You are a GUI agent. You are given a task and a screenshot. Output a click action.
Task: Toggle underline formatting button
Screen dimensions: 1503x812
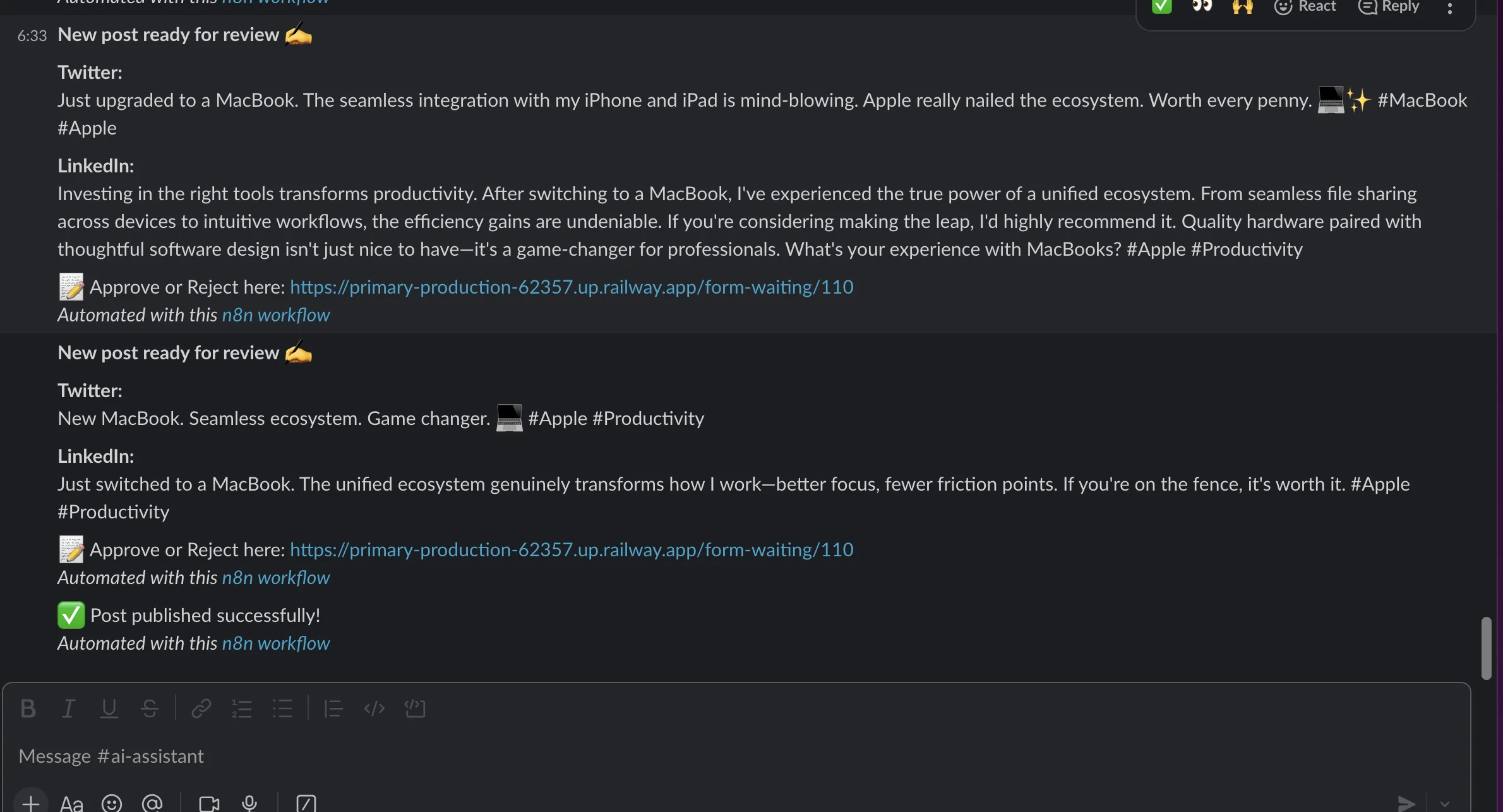click(x=109, y=708)
